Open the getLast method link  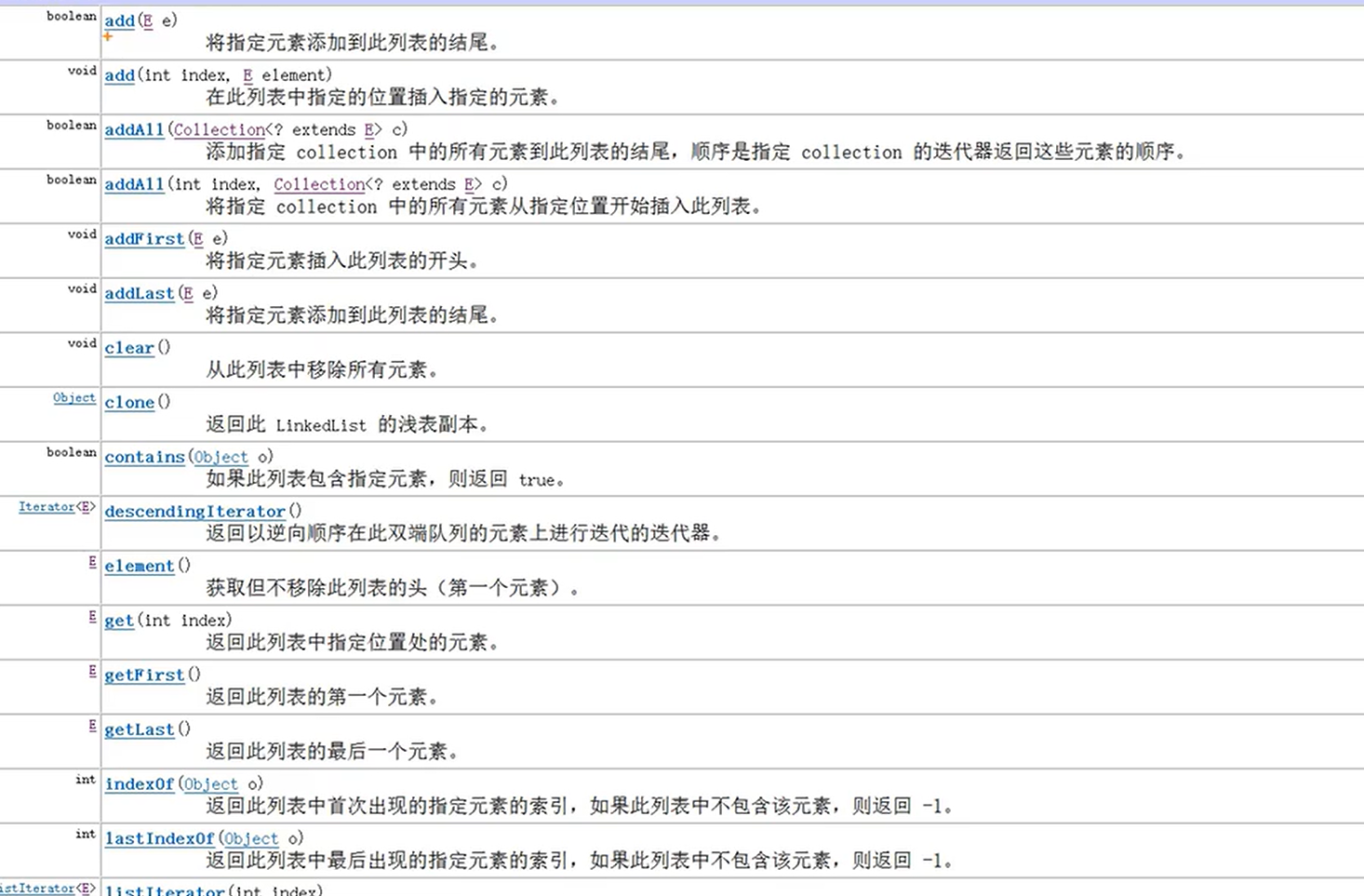click(140, 729)
